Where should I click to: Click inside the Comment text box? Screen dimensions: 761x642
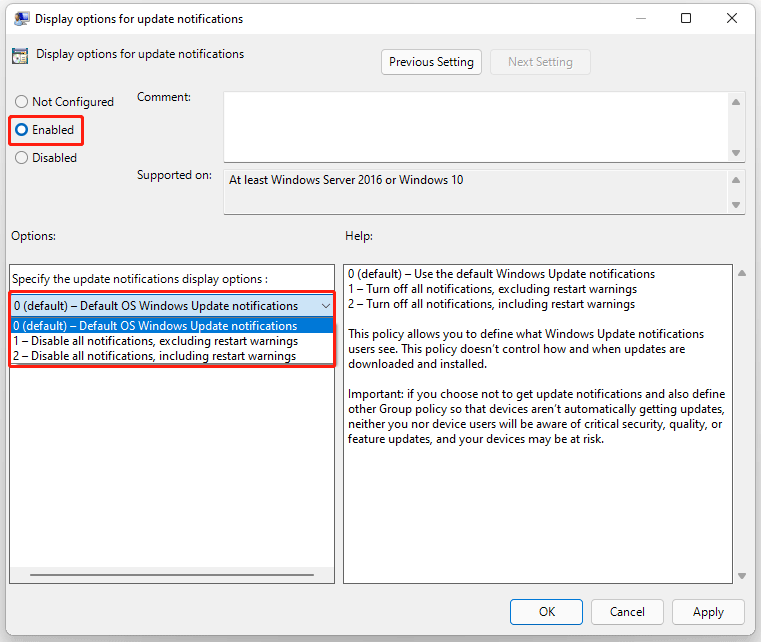(x=476, y=127)
